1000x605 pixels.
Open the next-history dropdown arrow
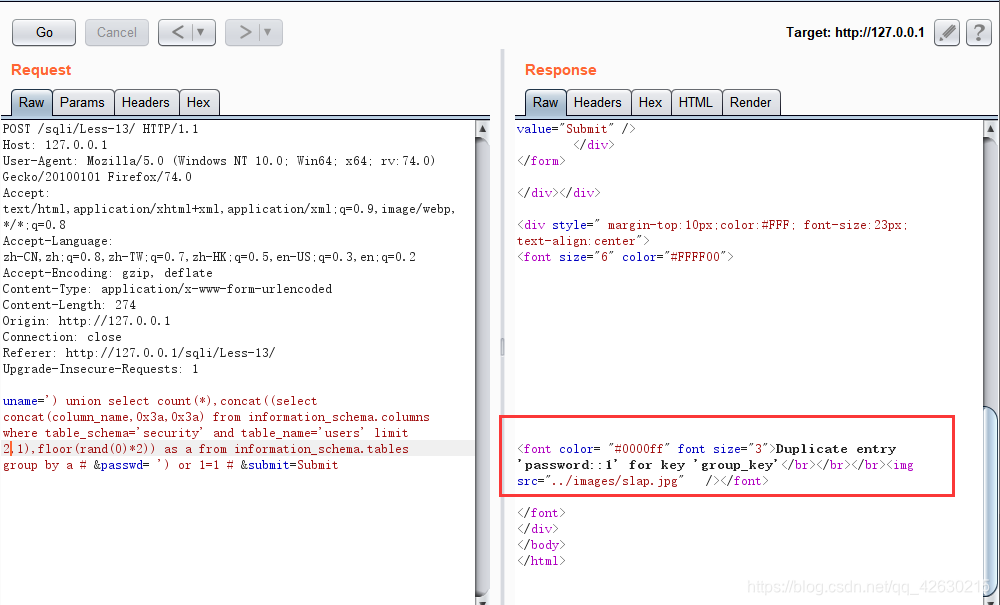[x=268, y=33]
